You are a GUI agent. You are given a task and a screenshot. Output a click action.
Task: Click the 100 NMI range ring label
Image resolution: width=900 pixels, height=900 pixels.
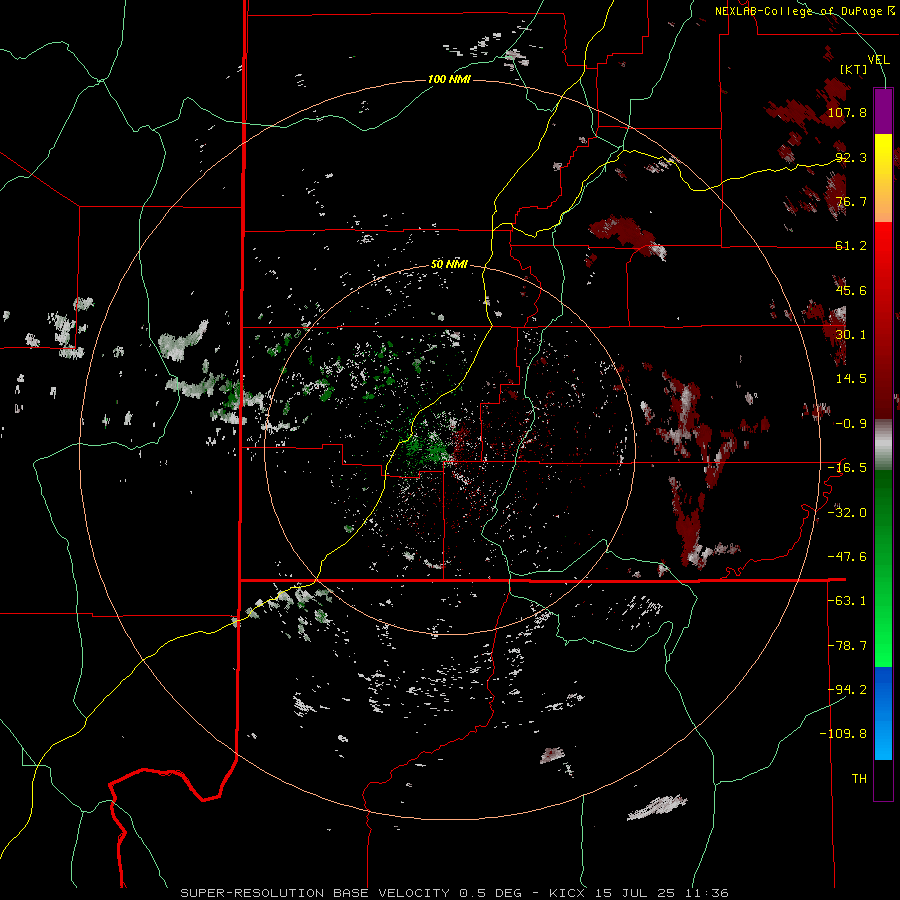click(449, 79)
